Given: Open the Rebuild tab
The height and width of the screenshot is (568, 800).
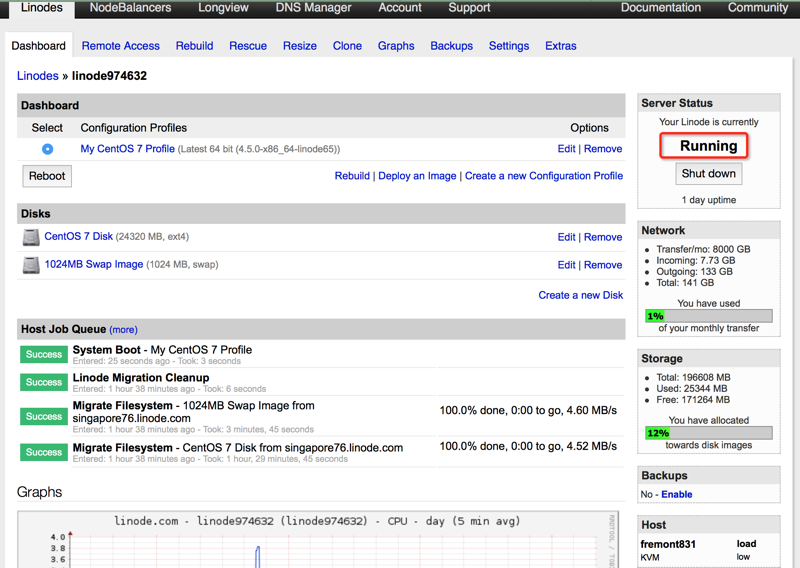Looking at the screenshot, I should point(194,46).
